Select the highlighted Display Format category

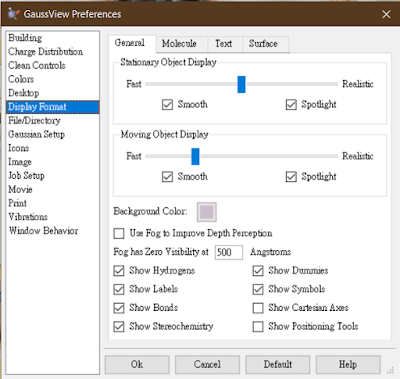[53, 107]
